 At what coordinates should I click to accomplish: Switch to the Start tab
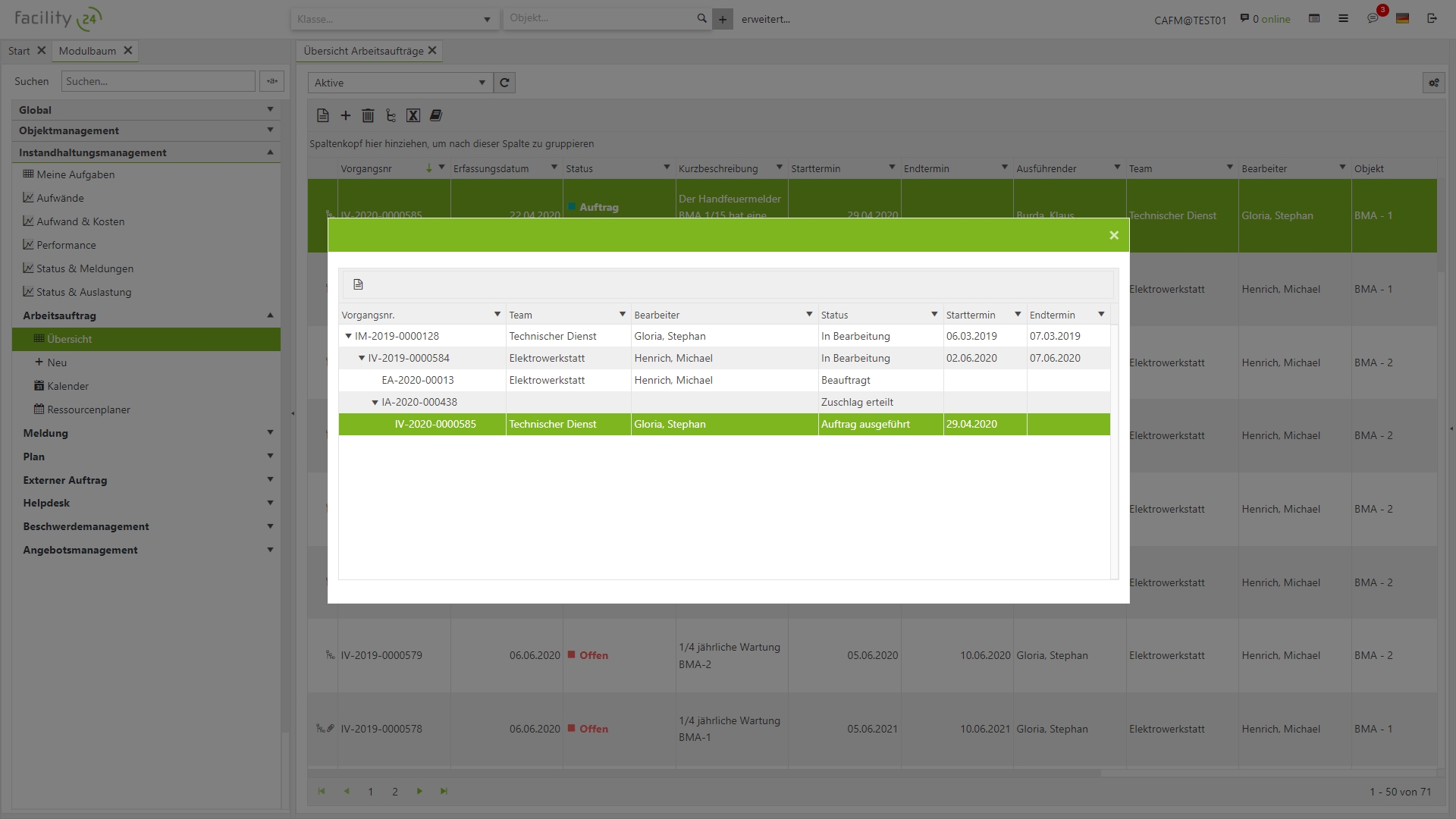(x=19, y=51)
